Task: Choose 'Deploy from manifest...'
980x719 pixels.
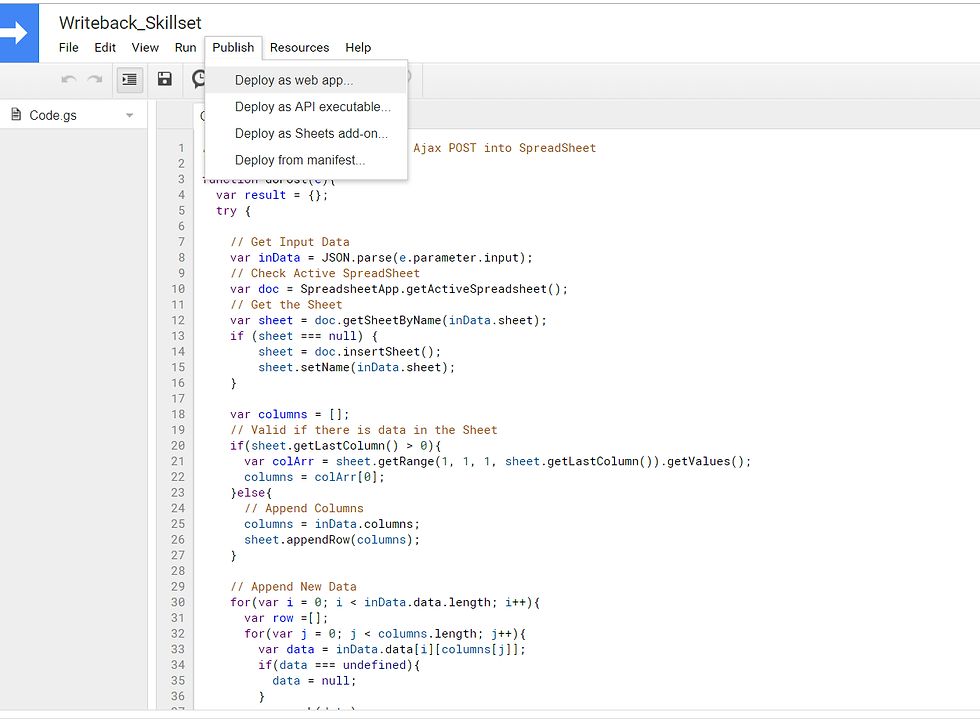Action: click(306, 160)
